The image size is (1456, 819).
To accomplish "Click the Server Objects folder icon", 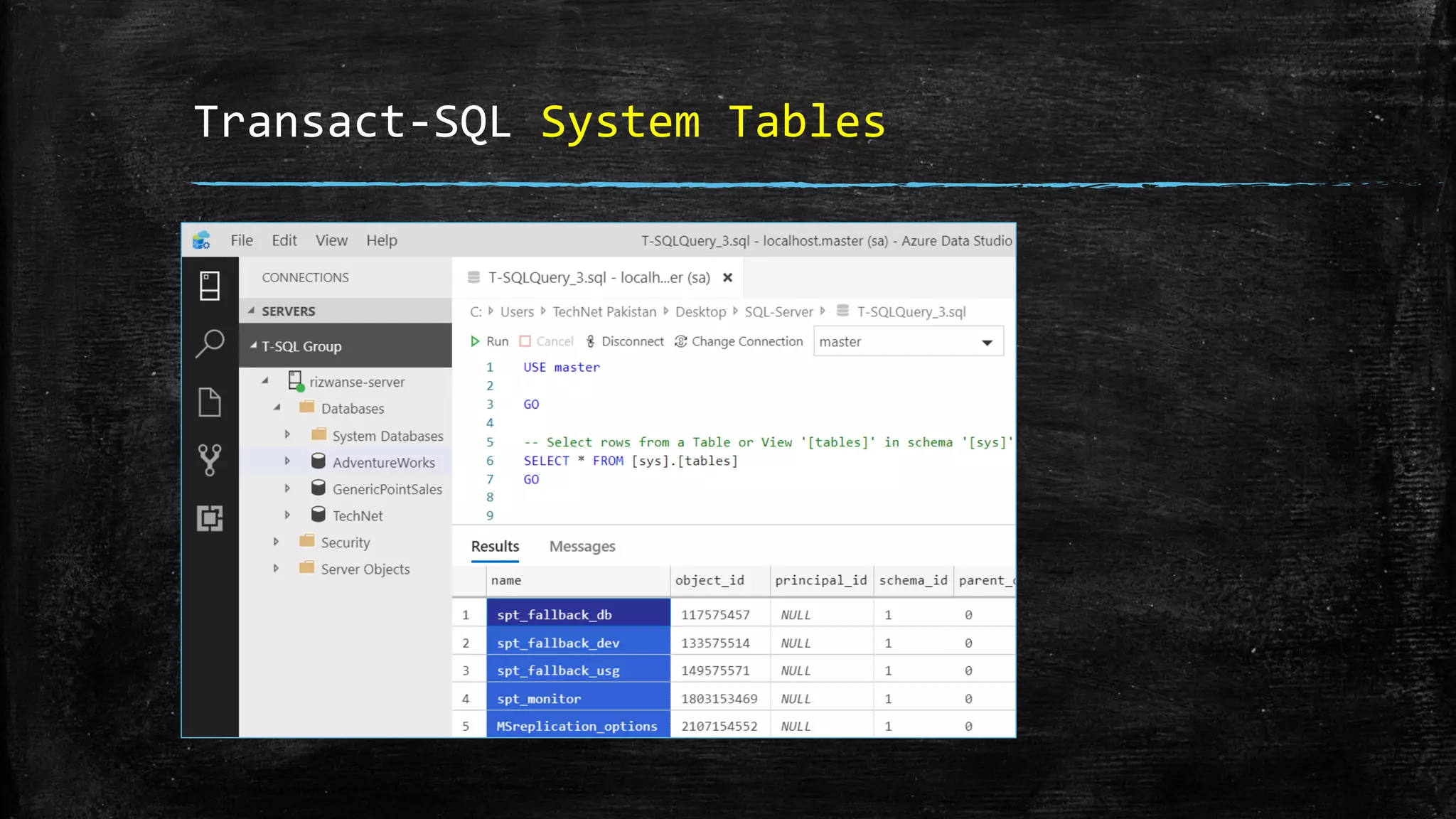I will click(307, 568).
